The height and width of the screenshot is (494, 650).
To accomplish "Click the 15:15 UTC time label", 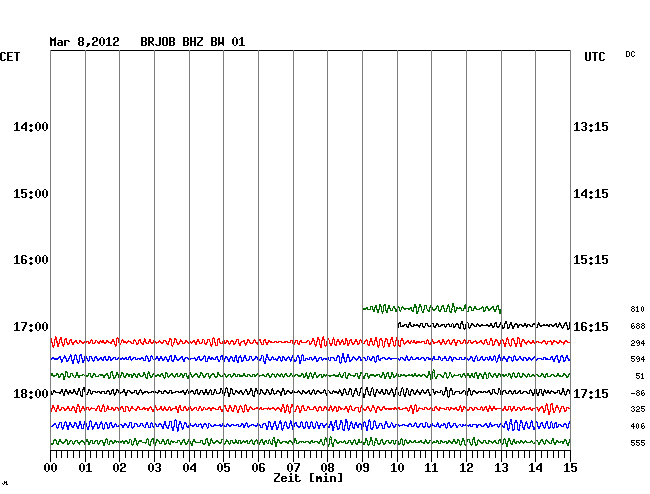I will point(591,260).
